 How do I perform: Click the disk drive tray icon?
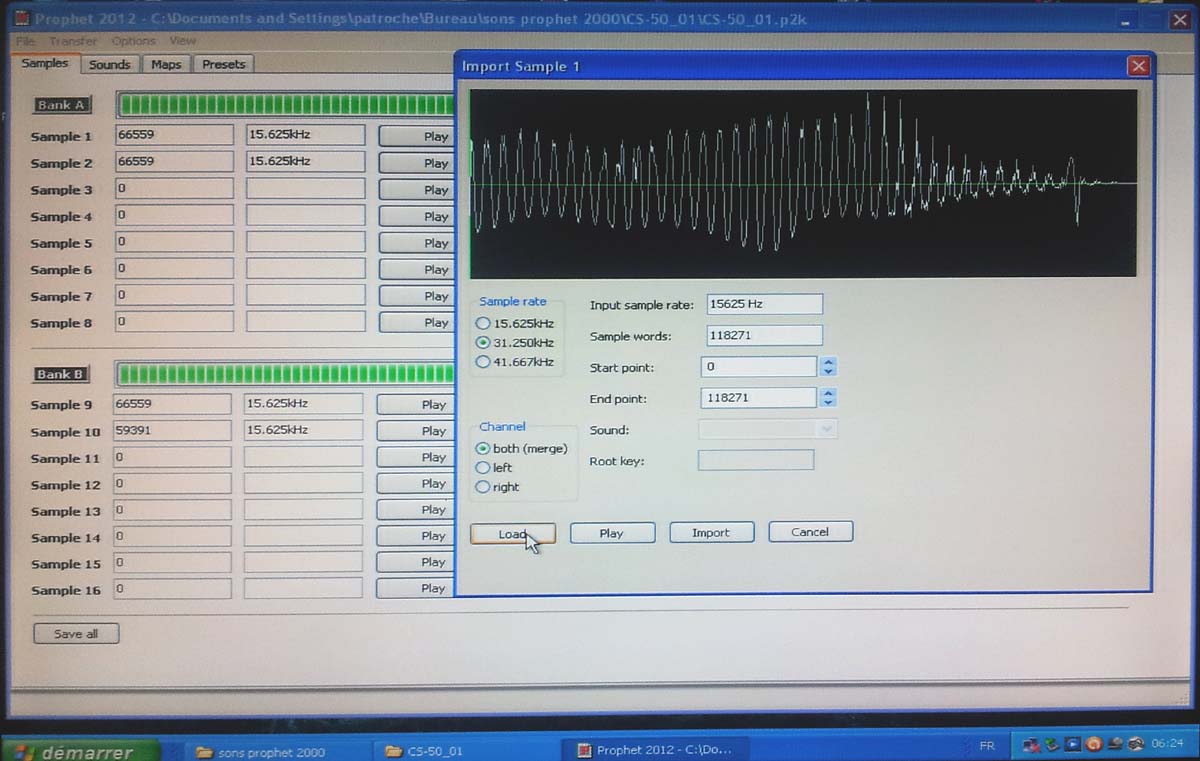[1115, 744]
